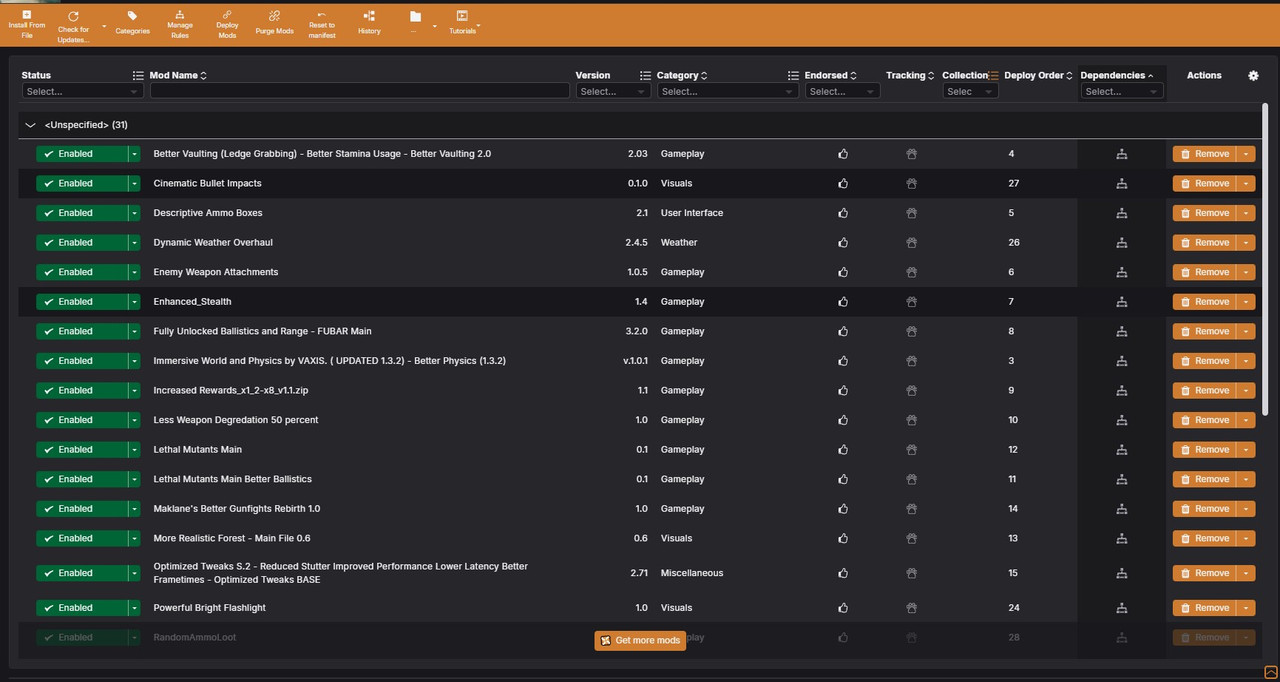Screen dimensions: 1280x682
Task: Click the tracking icon for Lethal Mutants Main
Action: [911, 450]
